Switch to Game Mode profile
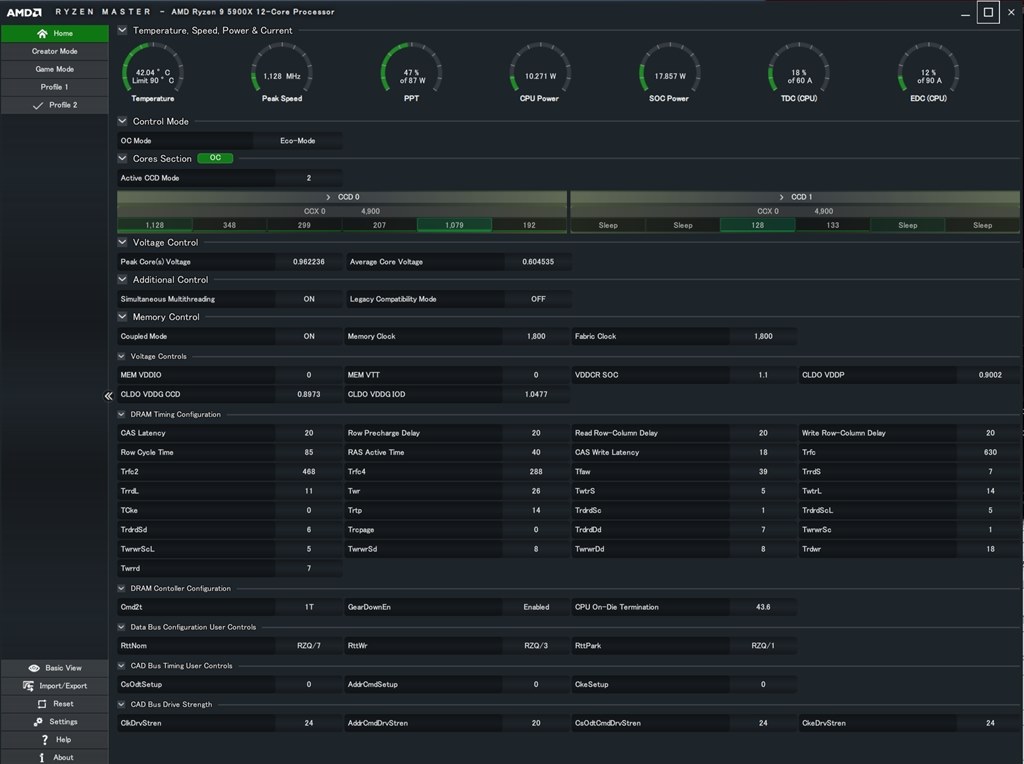 pyautogui.click(x=55, y=69)
